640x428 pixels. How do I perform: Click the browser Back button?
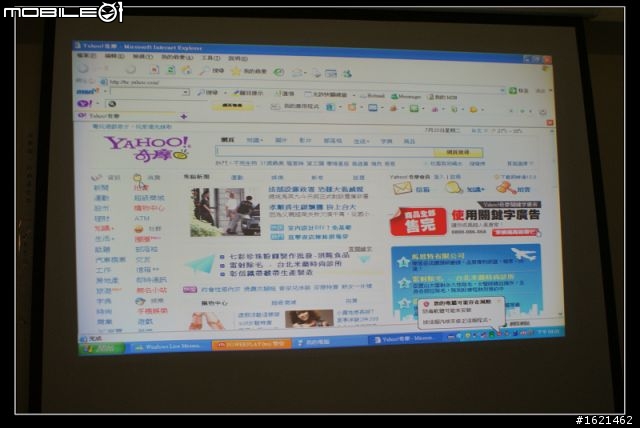click(x=84, y=68)
